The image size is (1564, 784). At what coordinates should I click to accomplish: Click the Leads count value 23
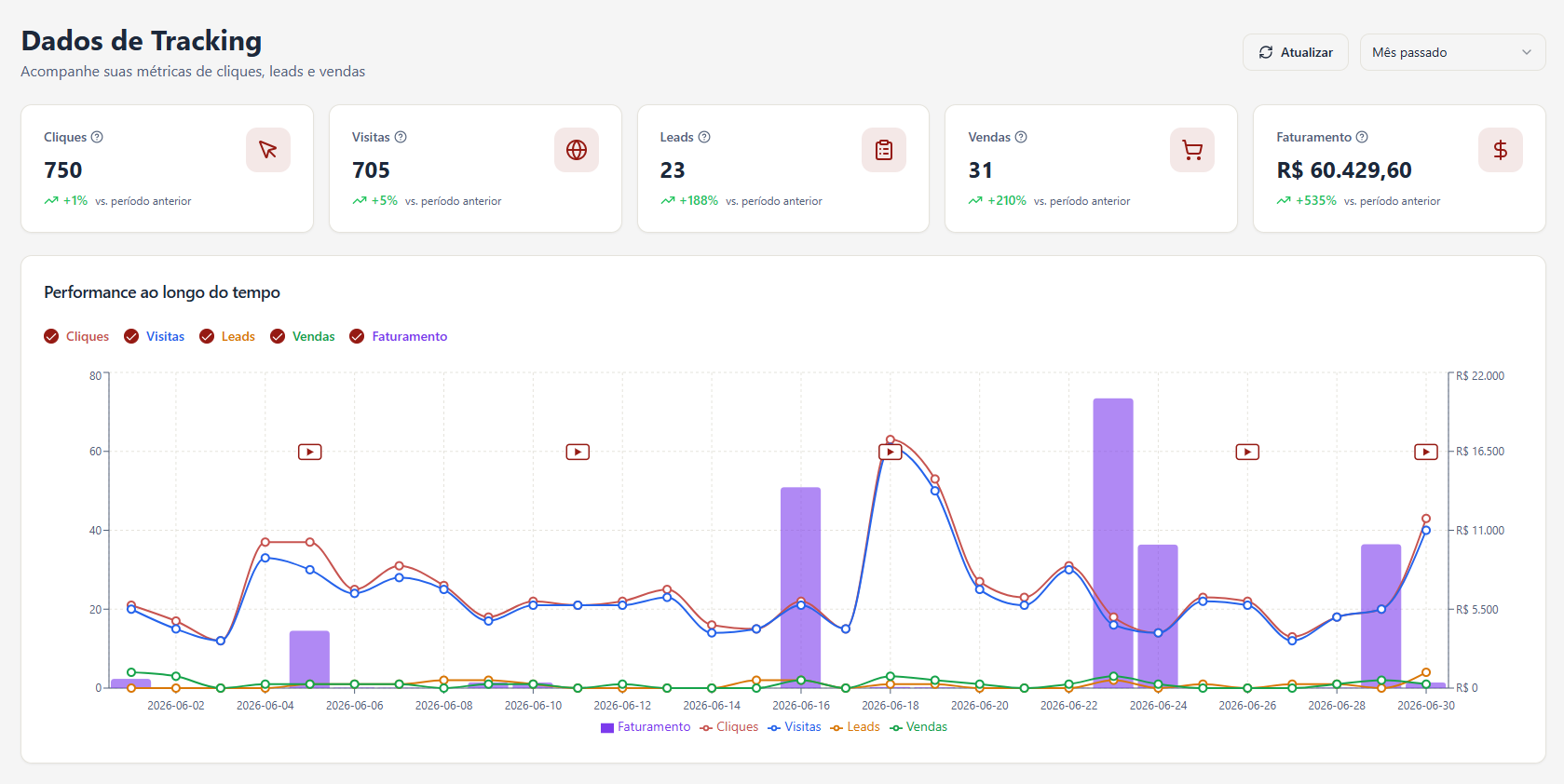(x=673, y=170)
